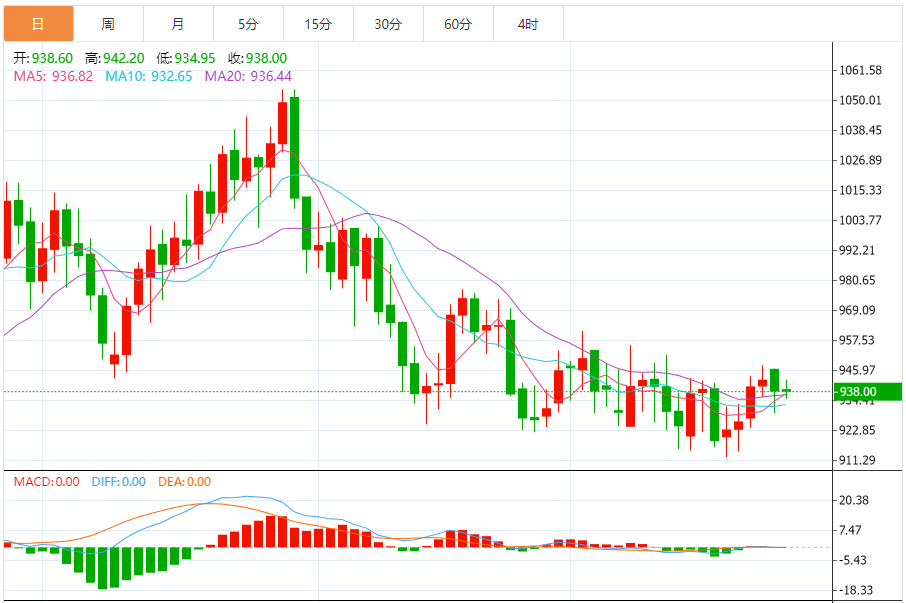The image size is (906, 603).
Task: Click the 7.47 MACD axis label
Action: 850,530
